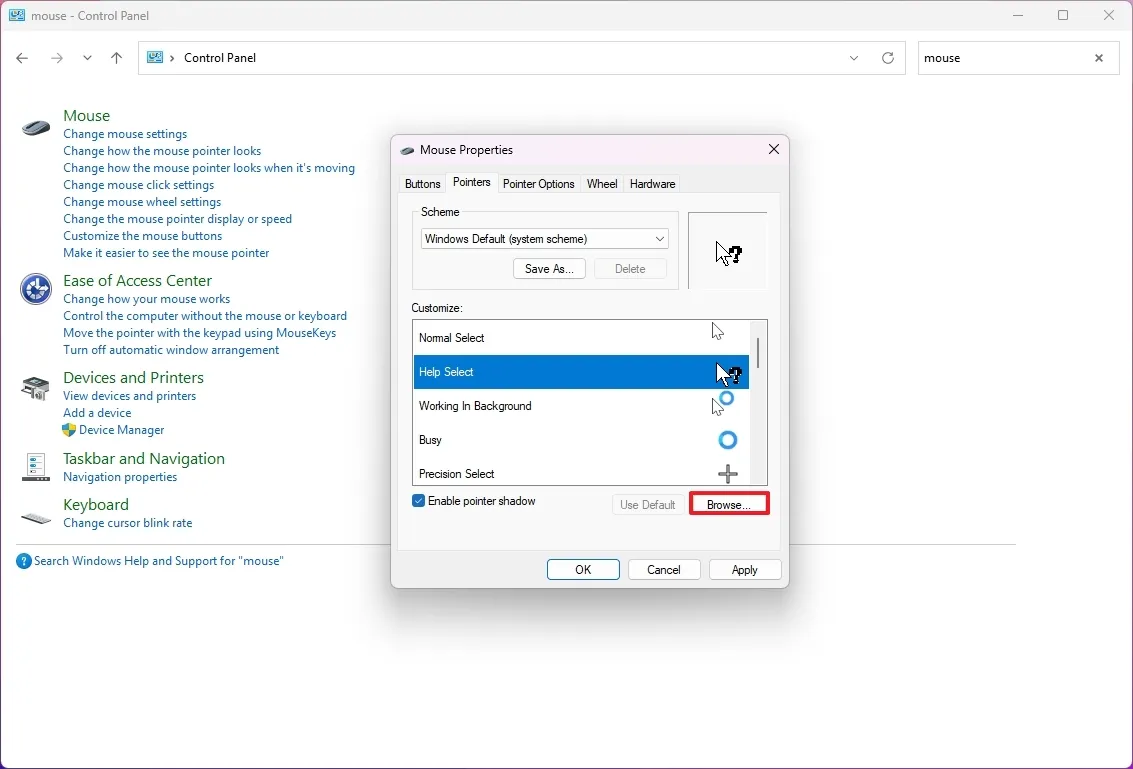Refresh the Control Panel page

point(888,58)
